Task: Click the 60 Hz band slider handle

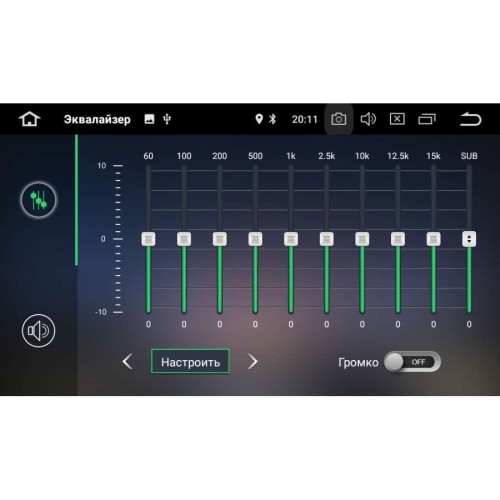Action: pyautogui.click(x=148, y=239)
